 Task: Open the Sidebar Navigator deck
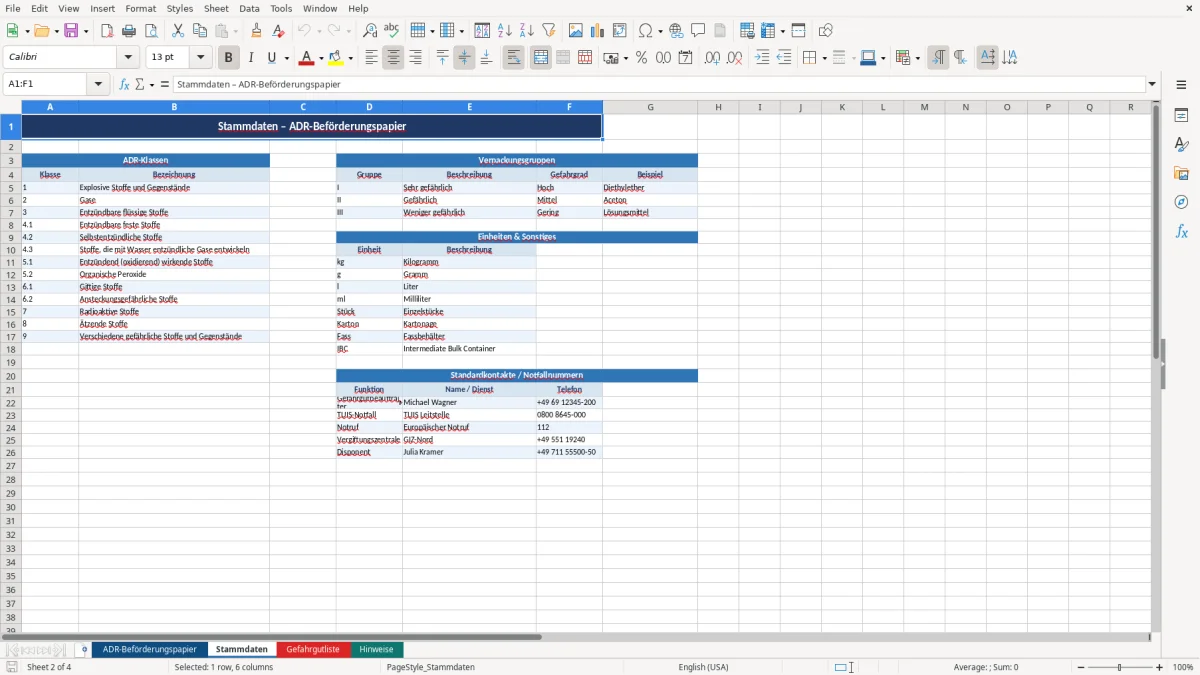pyautogui.click(x=1181, y=202)
